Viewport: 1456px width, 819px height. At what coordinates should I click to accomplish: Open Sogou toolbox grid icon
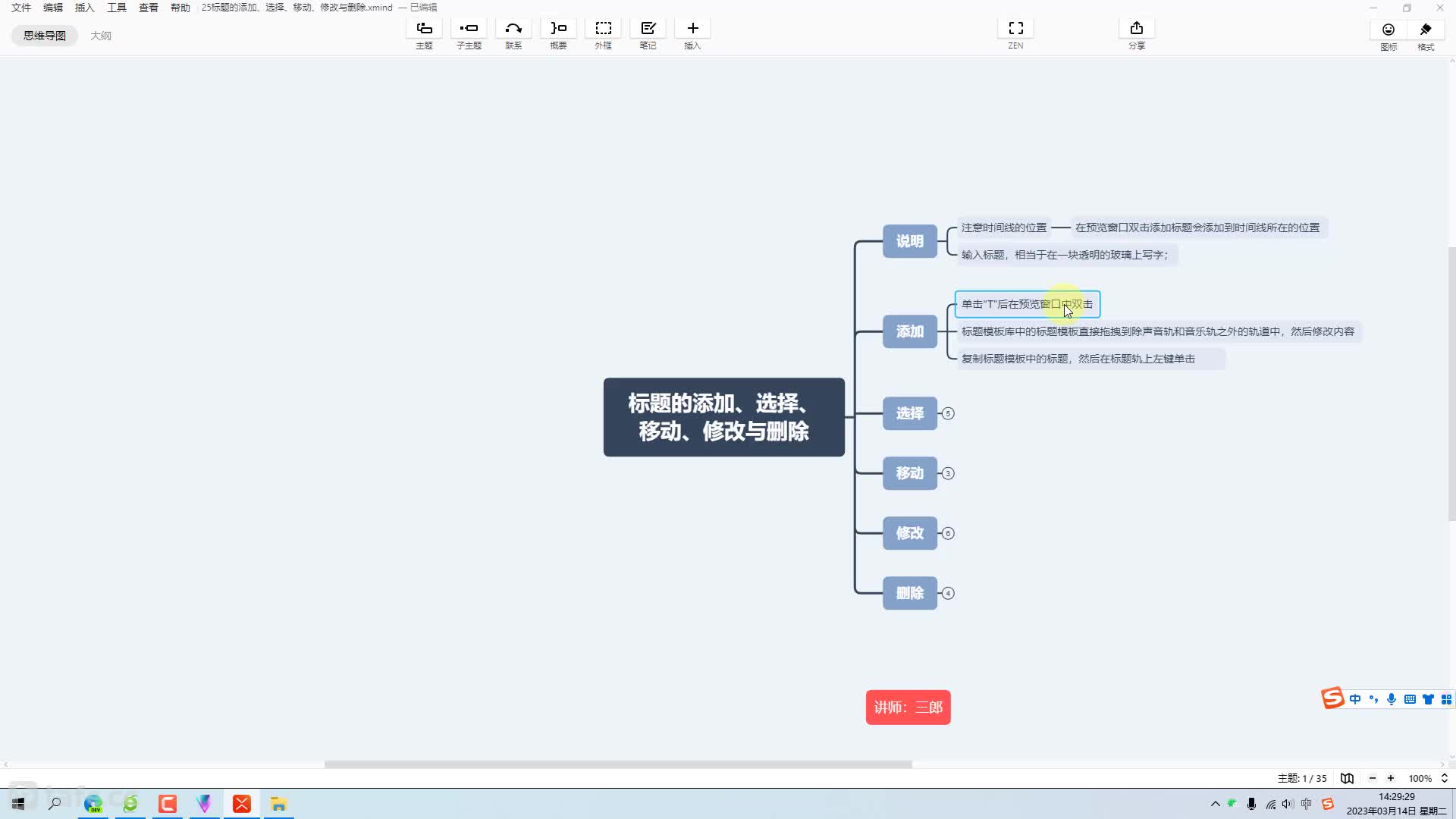tap(1446, 699)
